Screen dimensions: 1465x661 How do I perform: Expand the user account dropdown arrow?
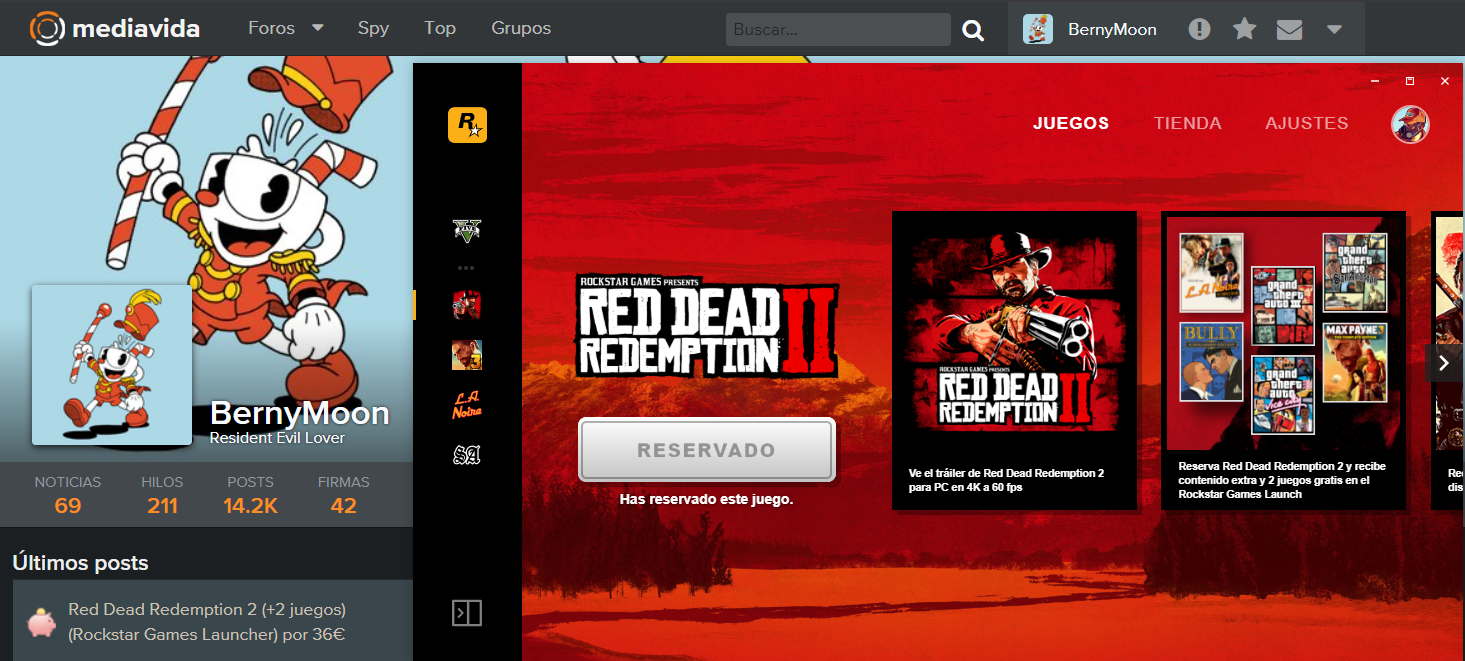click(x=1334, y=29)
